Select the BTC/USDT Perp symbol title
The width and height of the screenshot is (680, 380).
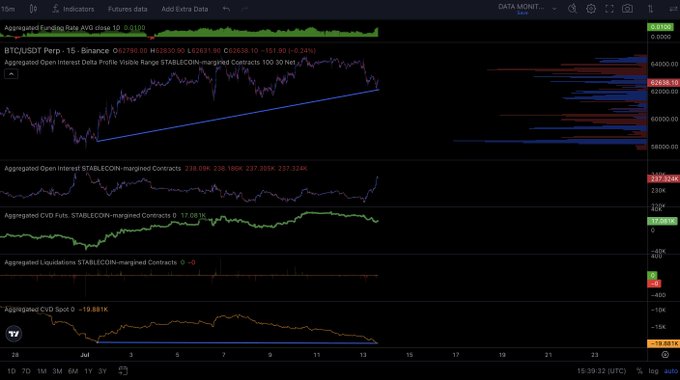56,51
